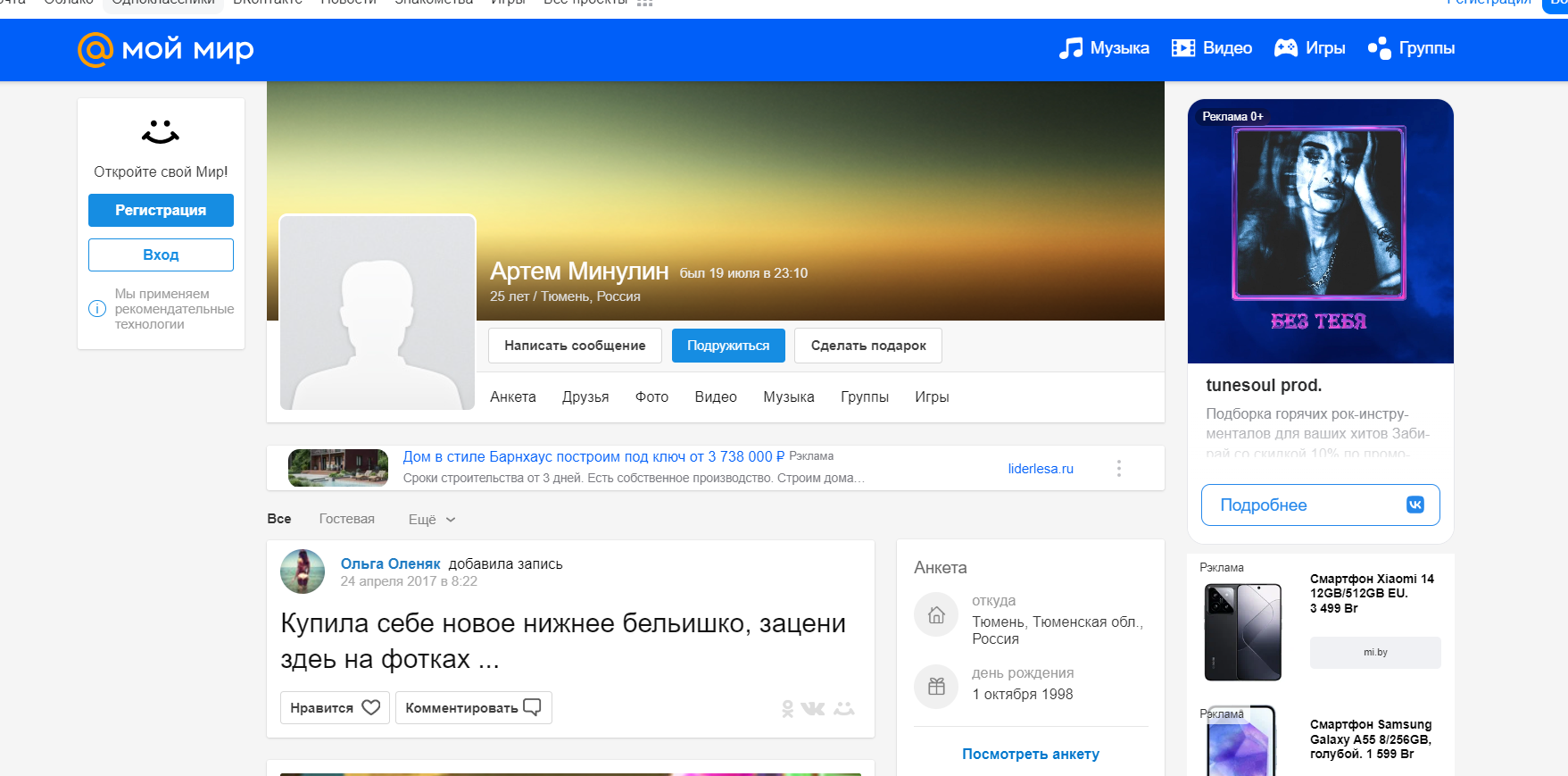1568x776 pixels.
Task: Click the Барнхаус house ad thumbnail
Action: [x=338, y=468]
